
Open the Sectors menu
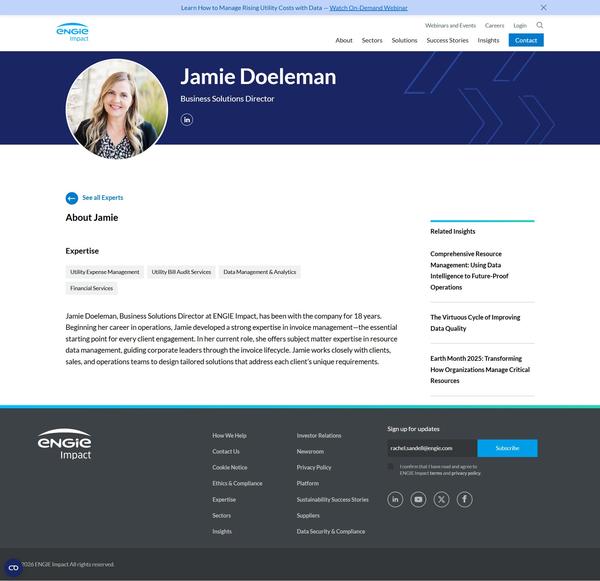[x=372, y=40]
